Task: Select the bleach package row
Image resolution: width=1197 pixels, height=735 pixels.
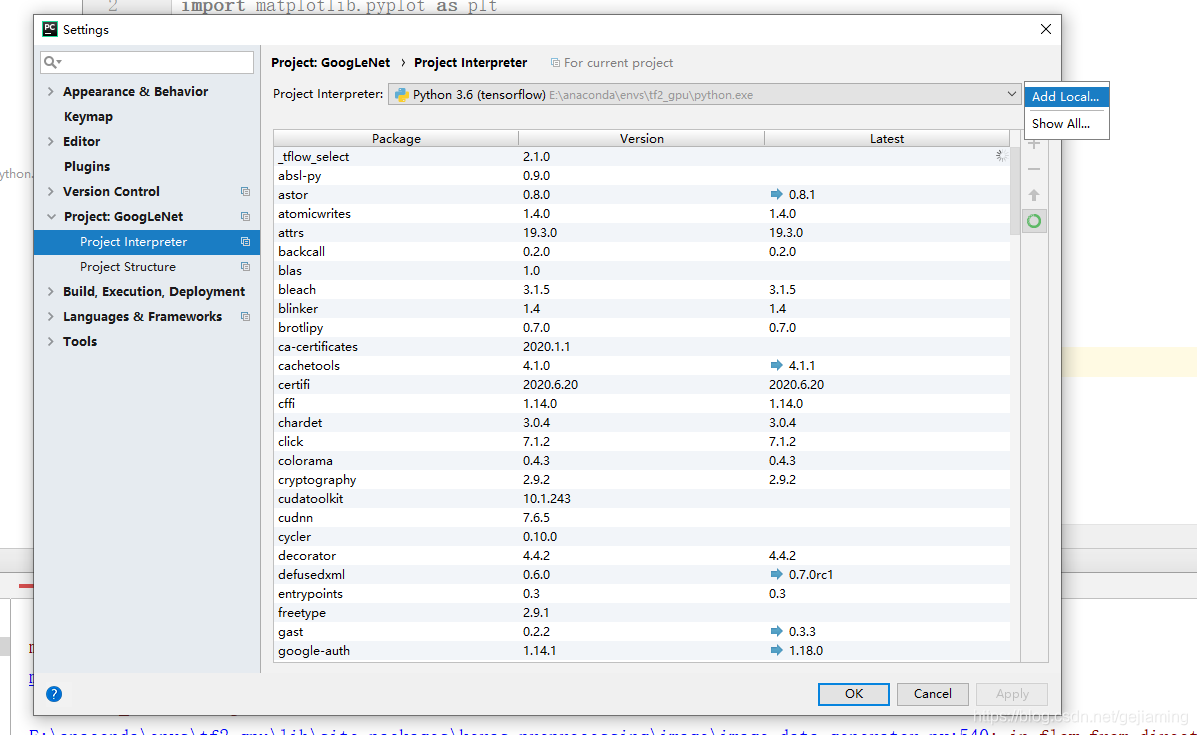Action: tap(641, 290)
